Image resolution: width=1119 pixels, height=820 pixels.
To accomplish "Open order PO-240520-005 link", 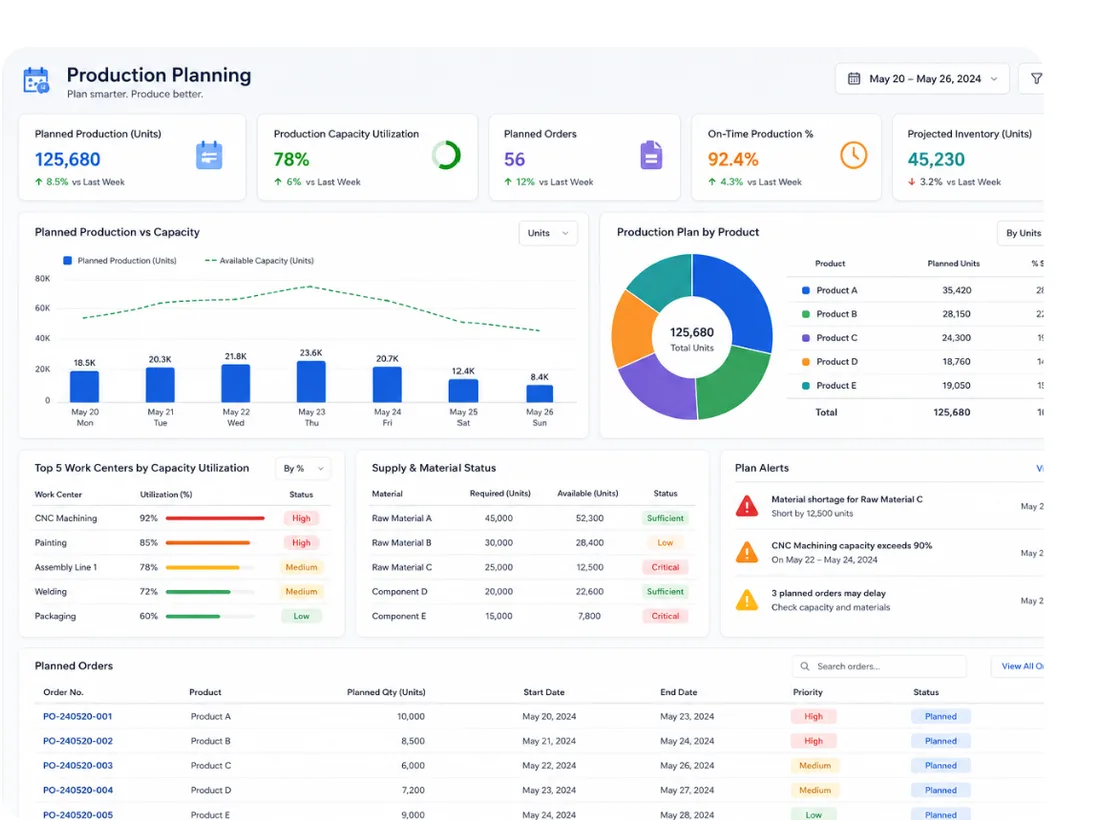I will tap(78, 814).
